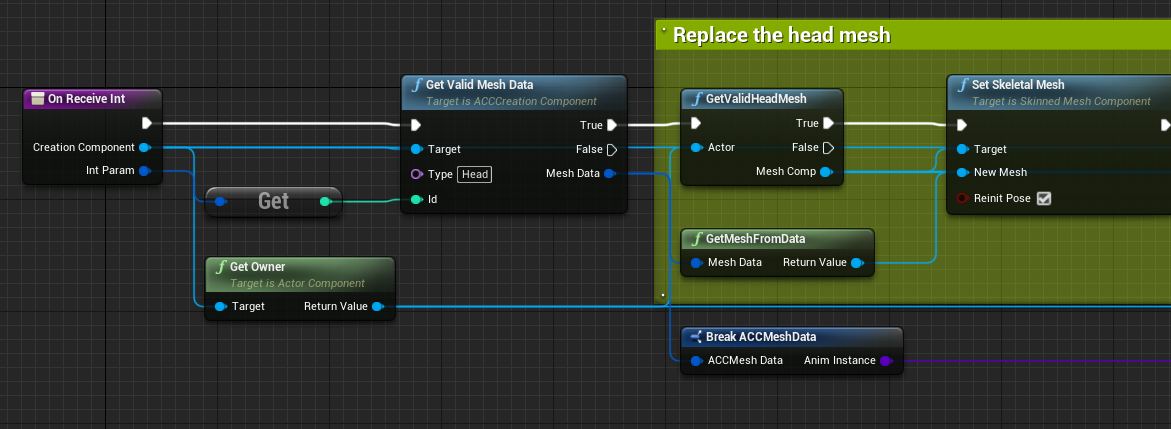Click the New Mesh input pin
This screenshot has height=429, width=1171.
coord(962,172)
